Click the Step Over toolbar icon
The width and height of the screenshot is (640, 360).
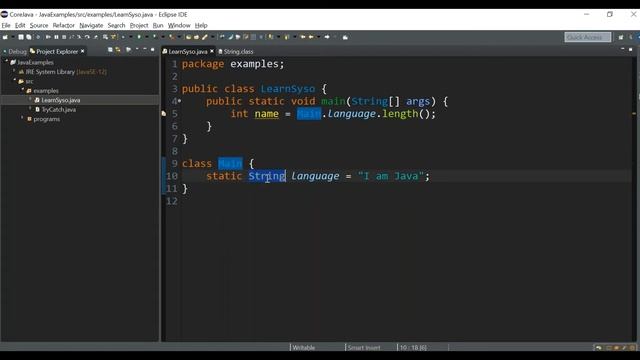coord(87,37)
